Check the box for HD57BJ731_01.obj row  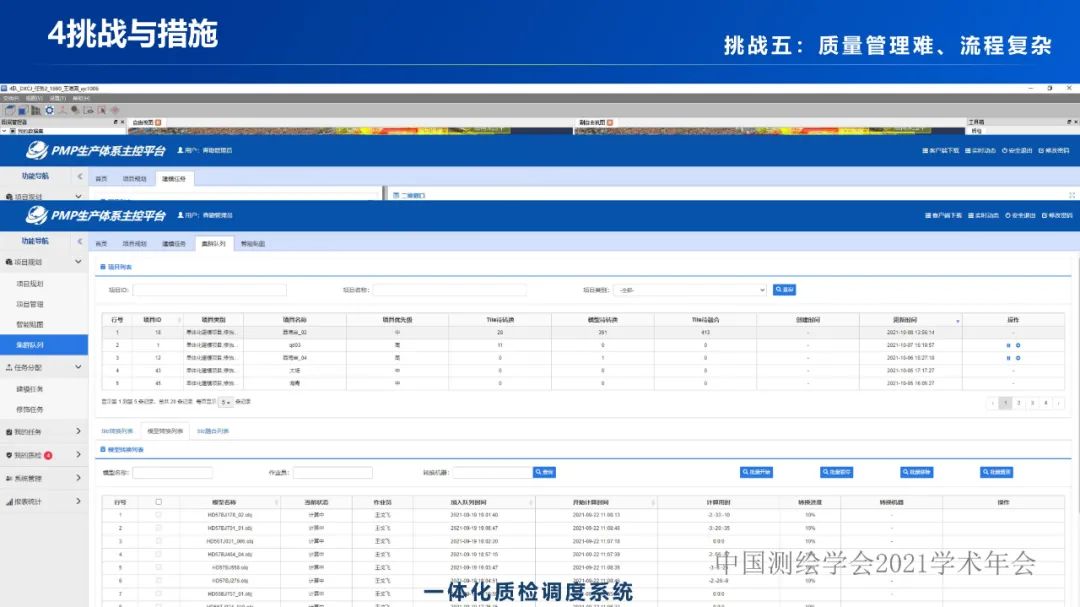(x=158, y=528)
